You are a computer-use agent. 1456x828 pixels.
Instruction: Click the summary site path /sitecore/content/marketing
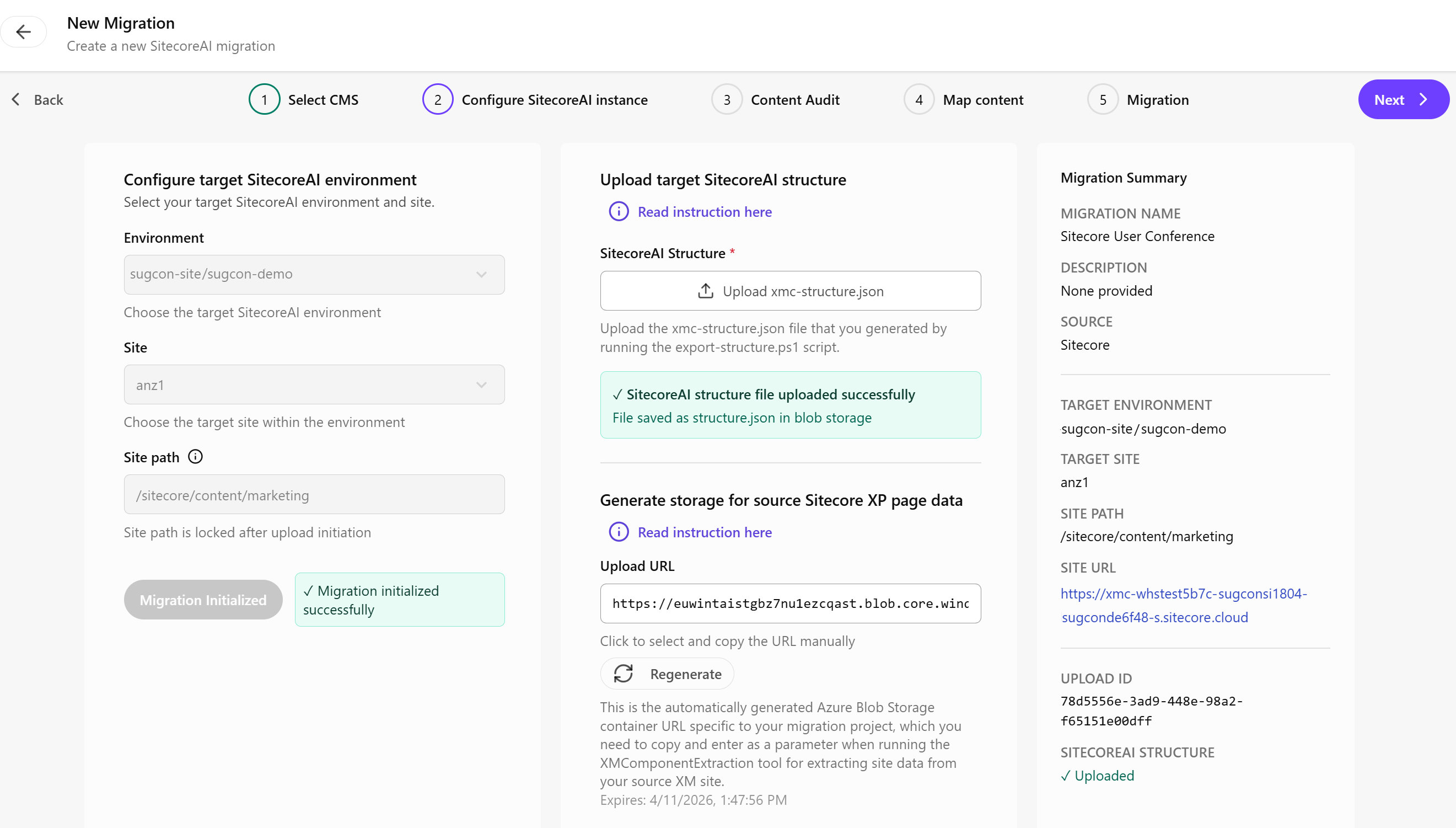pos(1146,536)
